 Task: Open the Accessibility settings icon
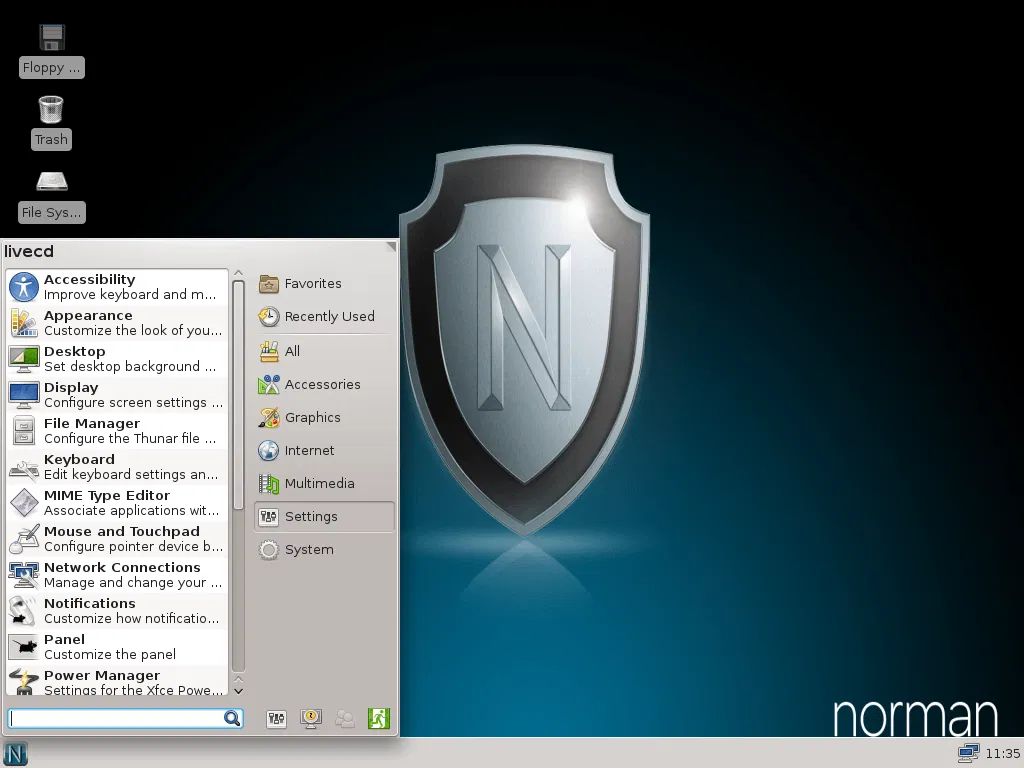click(x=24, y=287)
